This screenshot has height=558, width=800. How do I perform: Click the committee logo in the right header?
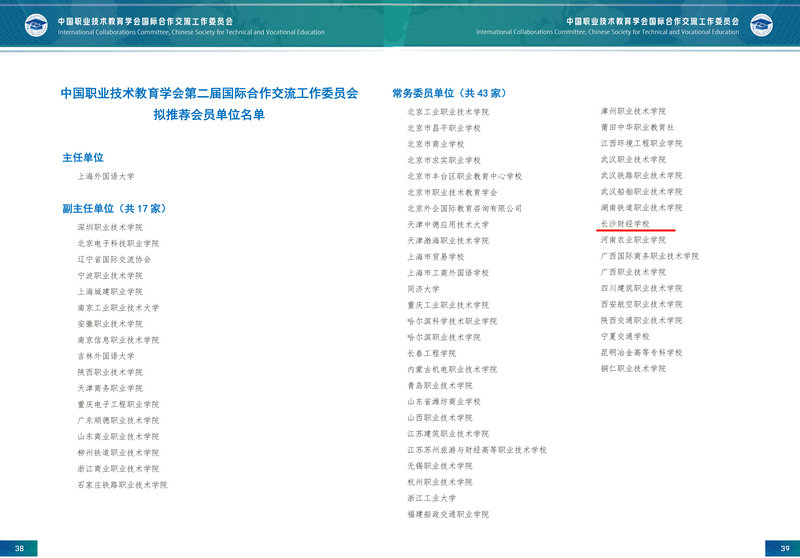(x=761, y=25)
